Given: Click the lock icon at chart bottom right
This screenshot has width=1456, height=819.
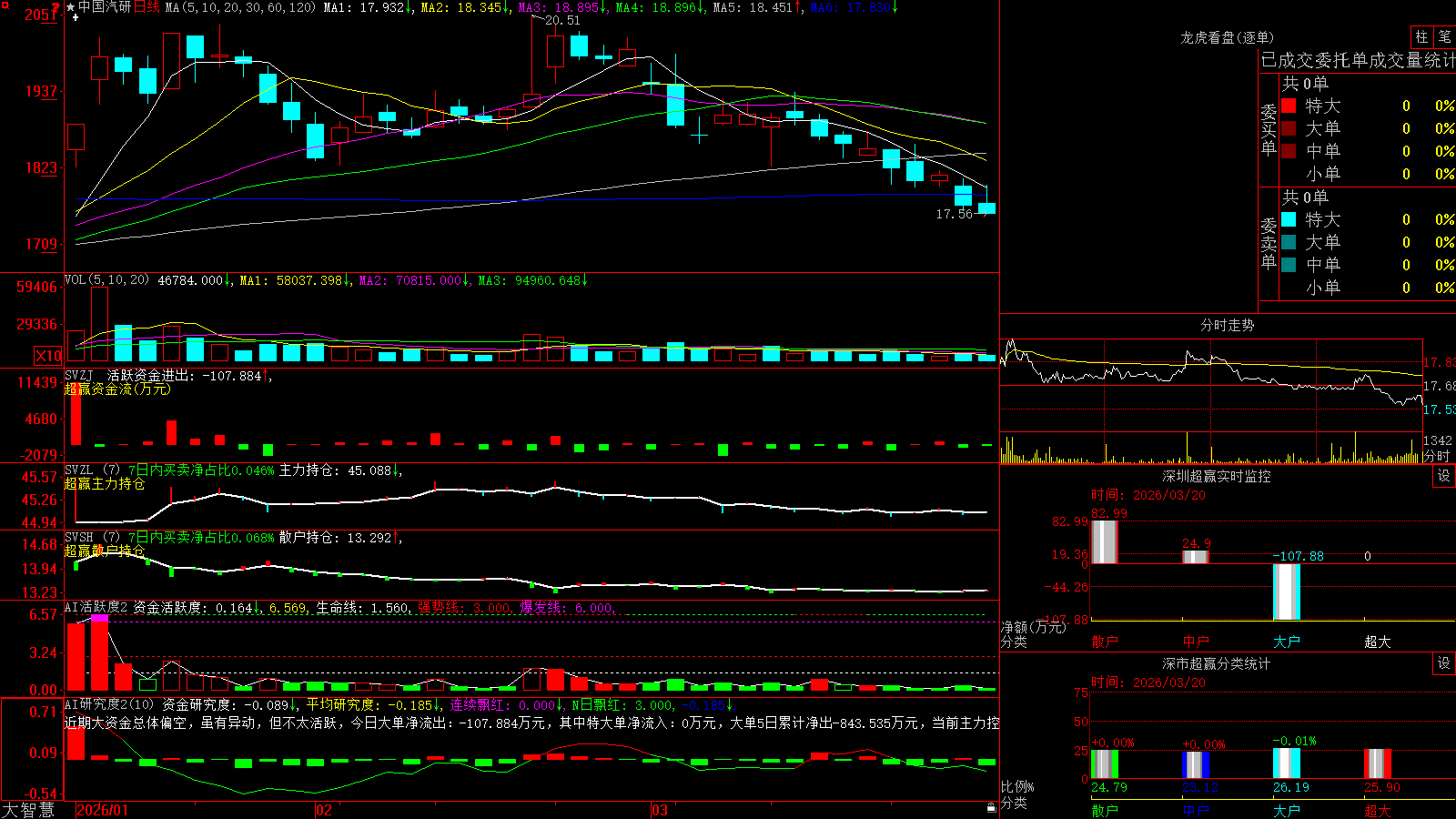Looking at the screenshot, I should click(x=992, y=807).
